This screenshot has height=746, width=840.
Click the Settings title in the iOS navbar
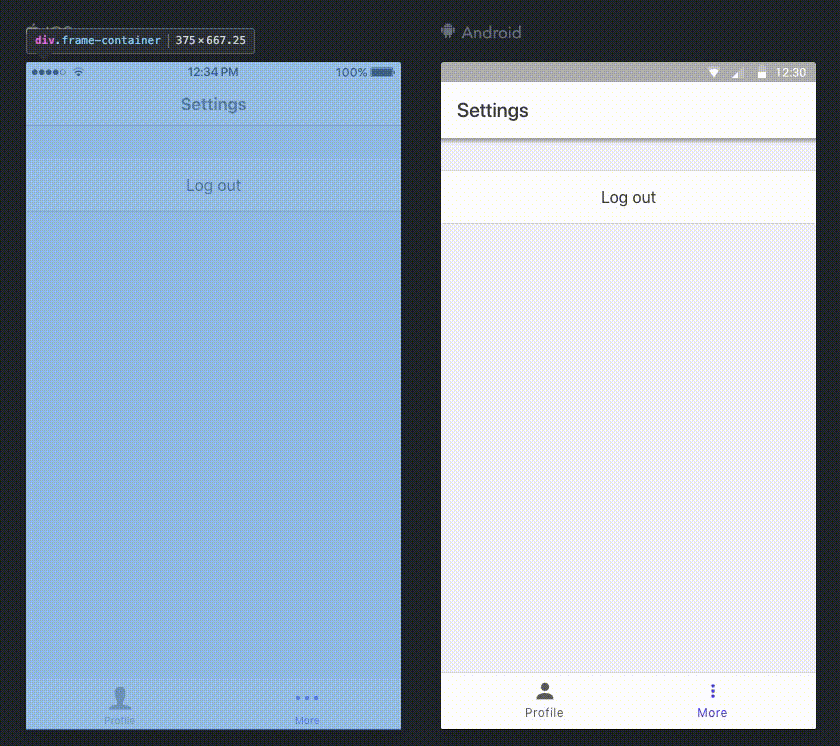tap(213, 104)
